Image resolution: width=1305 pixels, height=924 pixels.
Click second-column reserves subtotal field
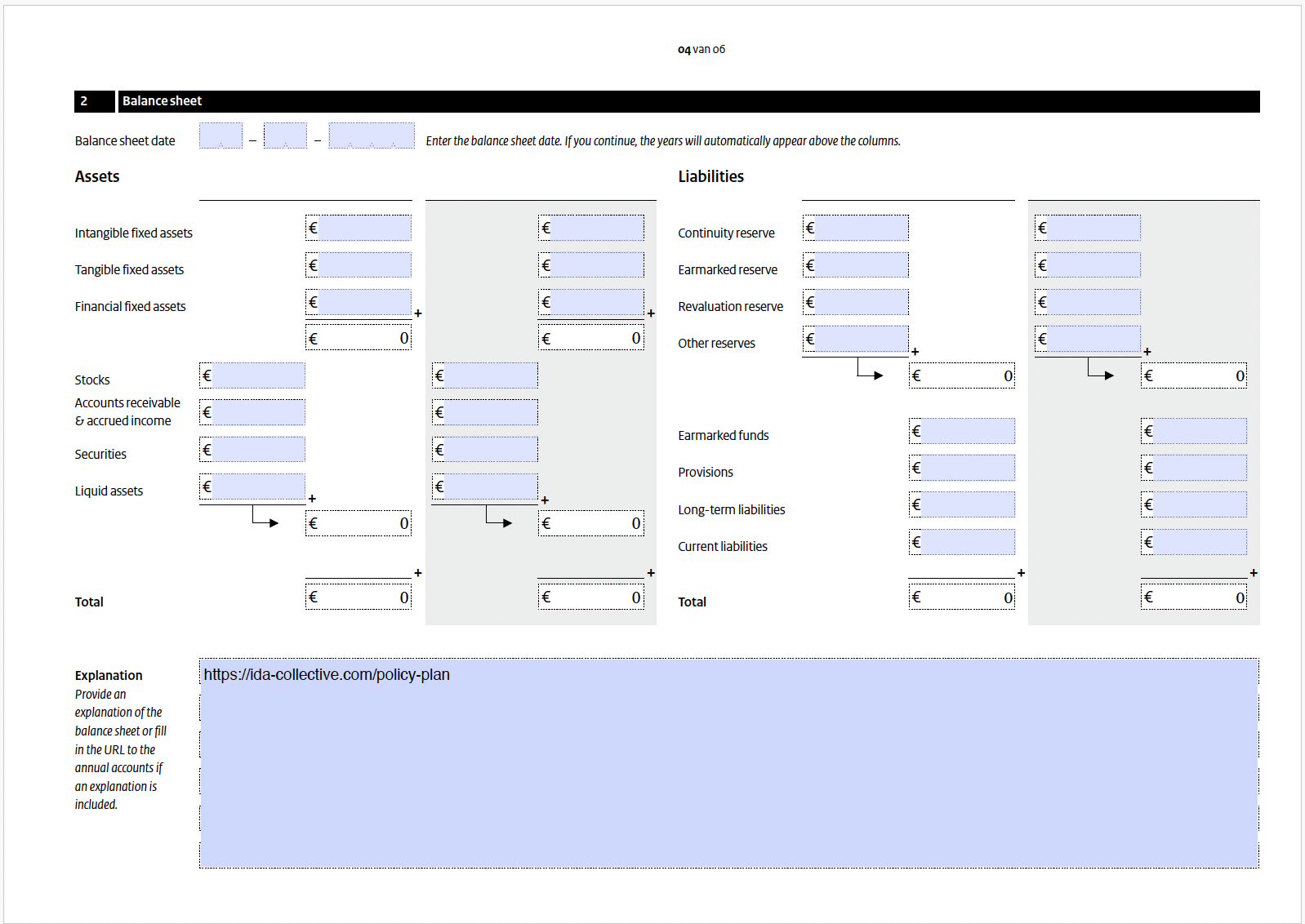click(x=1194, y=375)
